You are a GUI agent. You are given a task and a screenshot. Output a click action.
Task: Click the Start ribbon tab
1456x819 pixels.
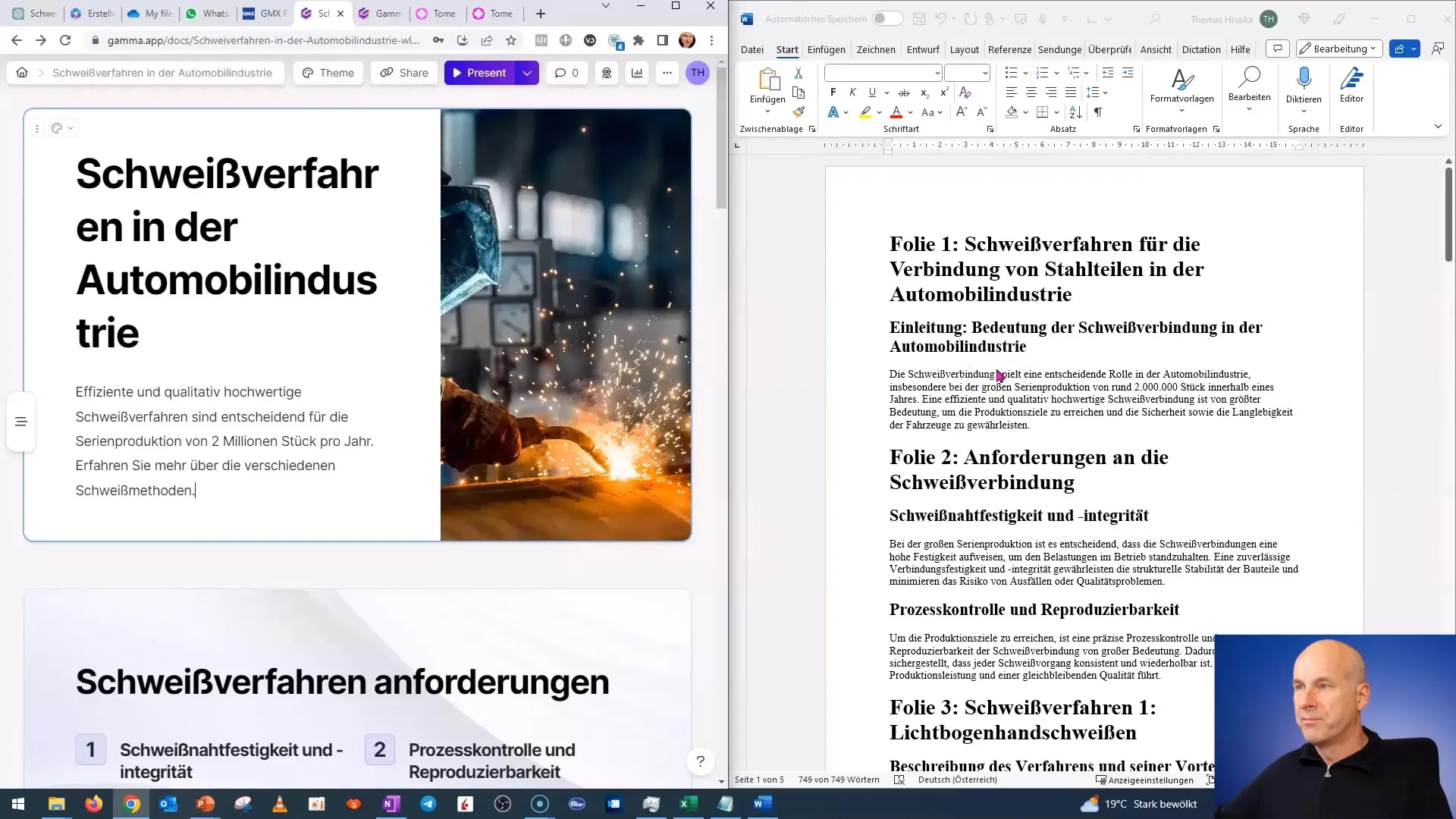click(x=787, y=49)
